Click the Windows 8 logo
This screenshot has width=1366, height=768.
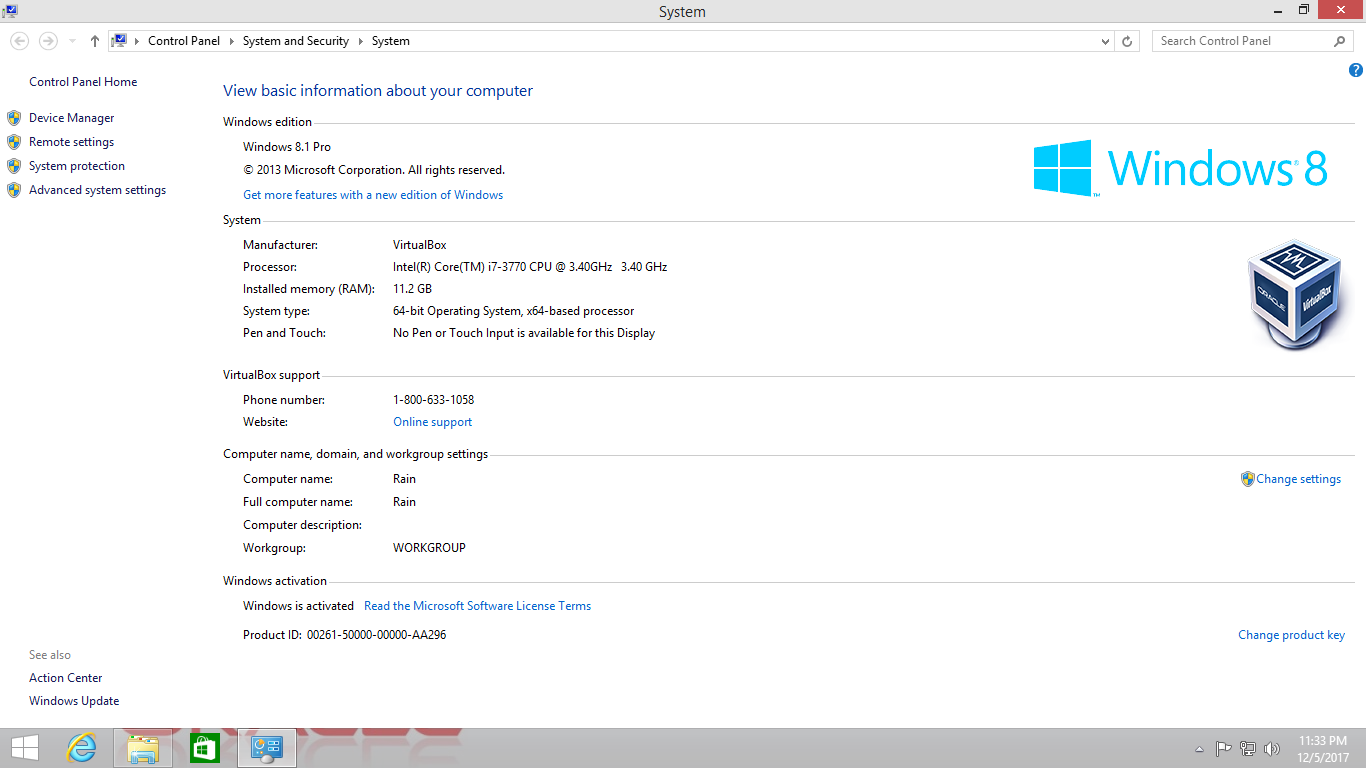pos(1181,167)
